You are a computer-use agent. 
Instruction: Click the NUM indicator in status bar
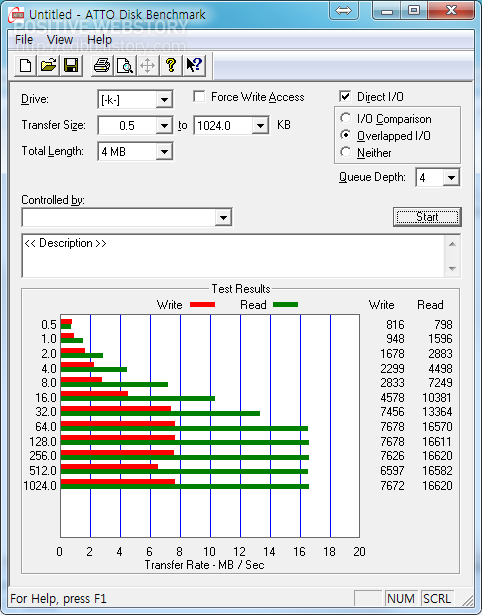[400, 599]
